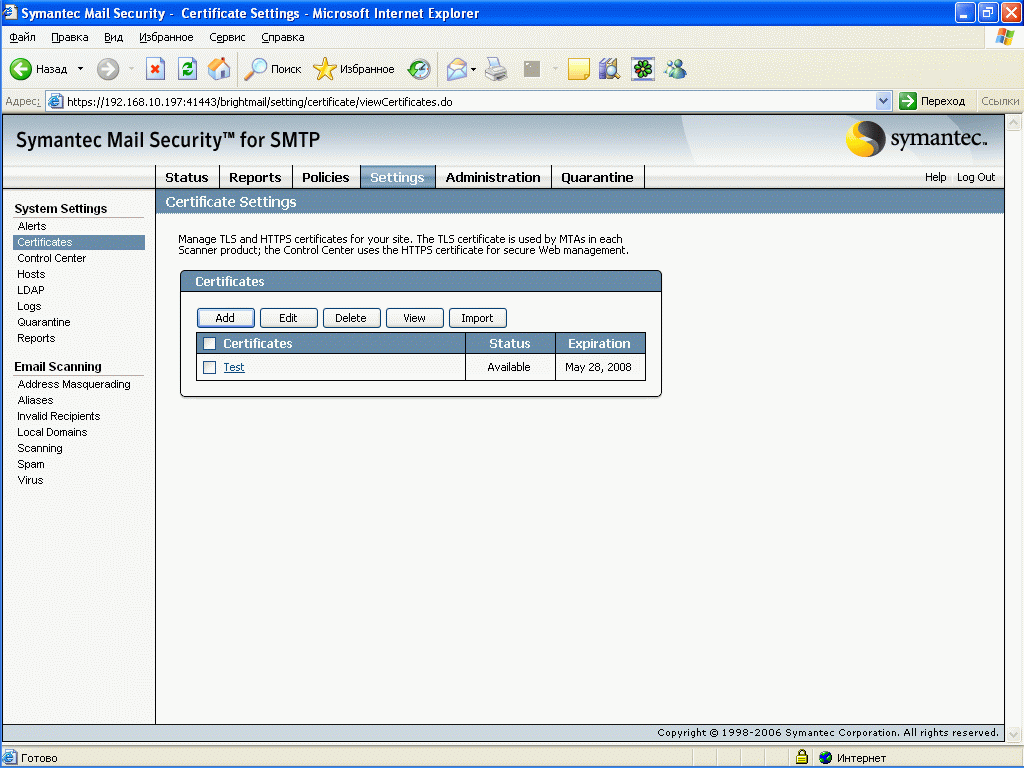Open the Search (Поиск) toolbar button

(273, 69)
